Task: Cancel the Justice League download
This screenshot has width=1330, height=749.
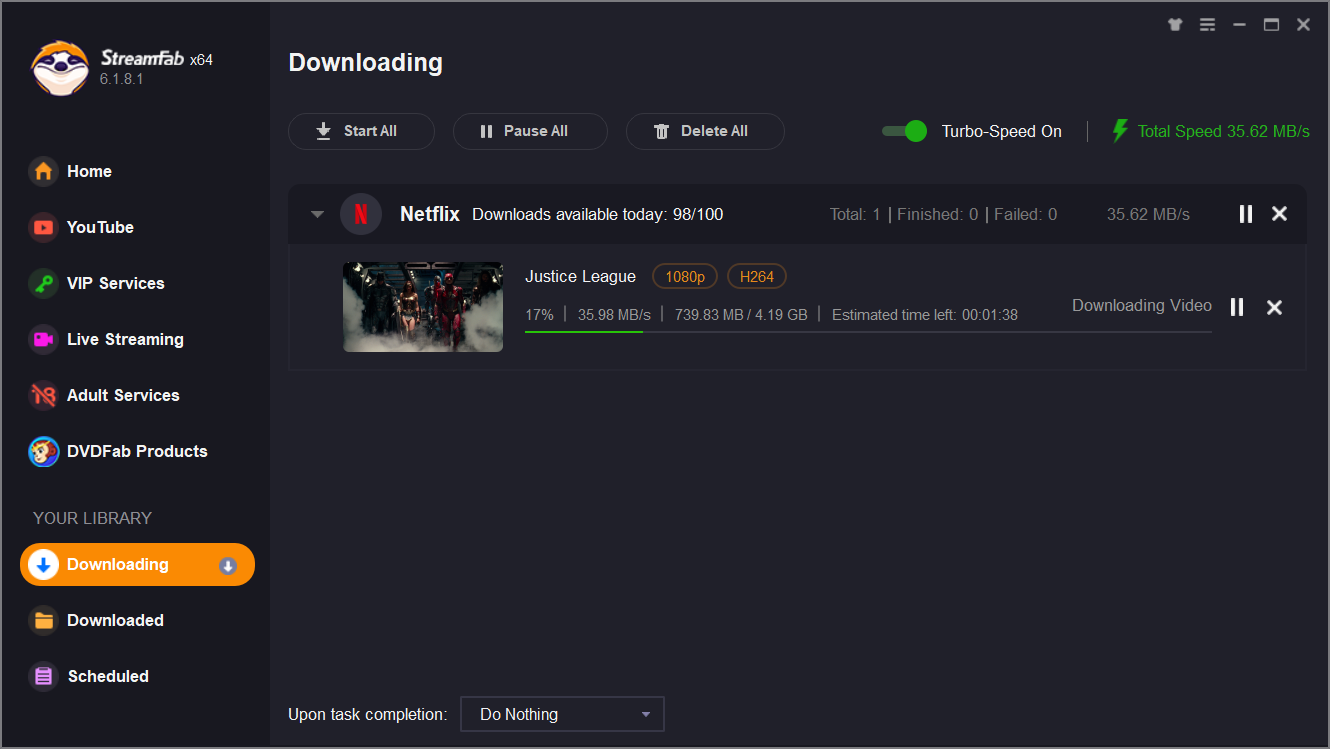Action: coord(1274,307)
